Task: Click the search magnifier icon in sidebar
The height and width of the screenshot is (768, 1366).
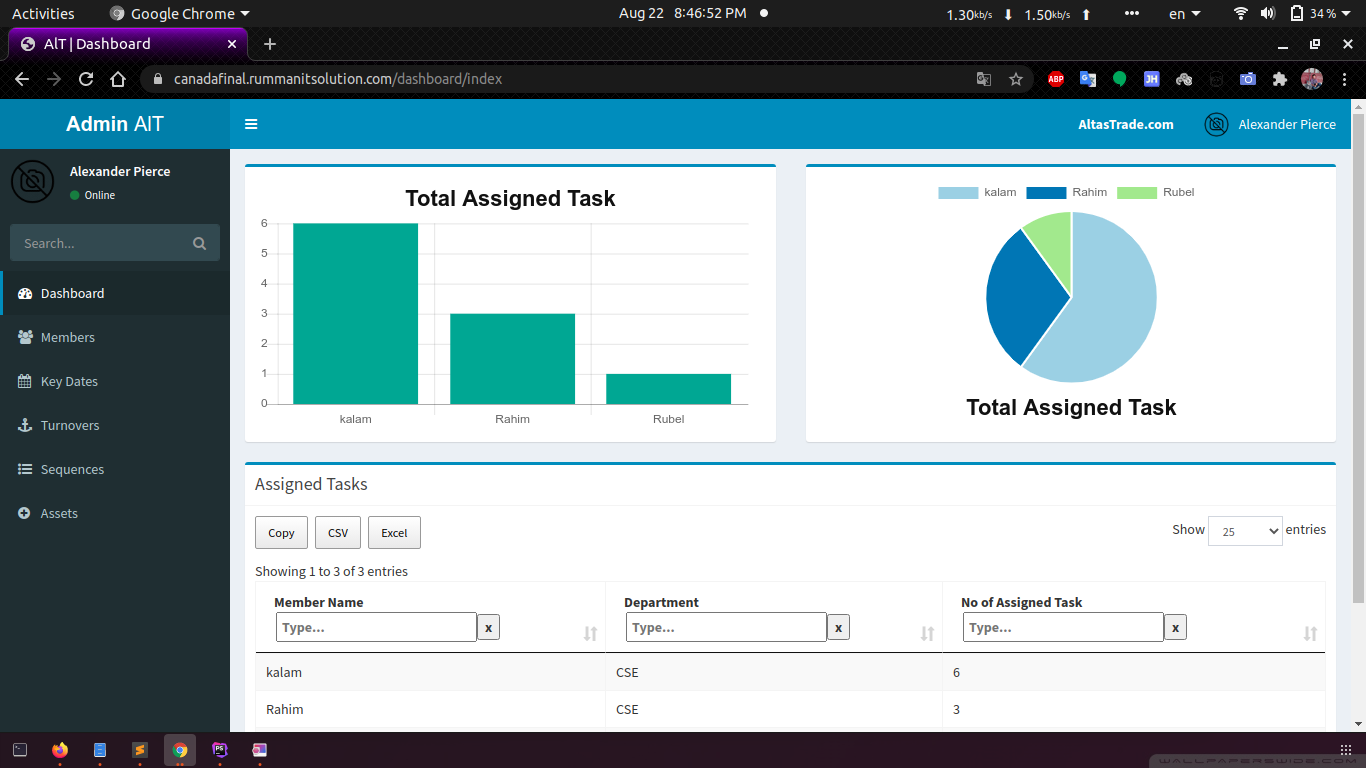Action: (199, 243)
